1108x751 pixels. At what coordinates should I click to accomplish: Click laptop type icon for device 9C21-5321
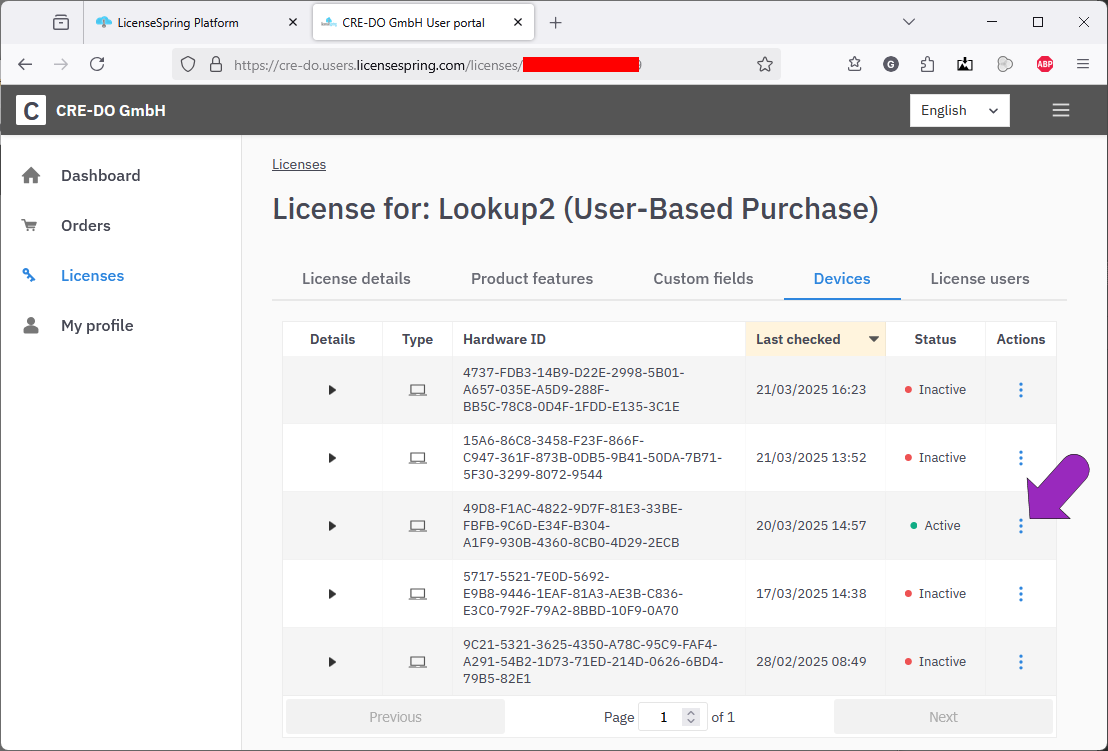(x=418, y=662)
